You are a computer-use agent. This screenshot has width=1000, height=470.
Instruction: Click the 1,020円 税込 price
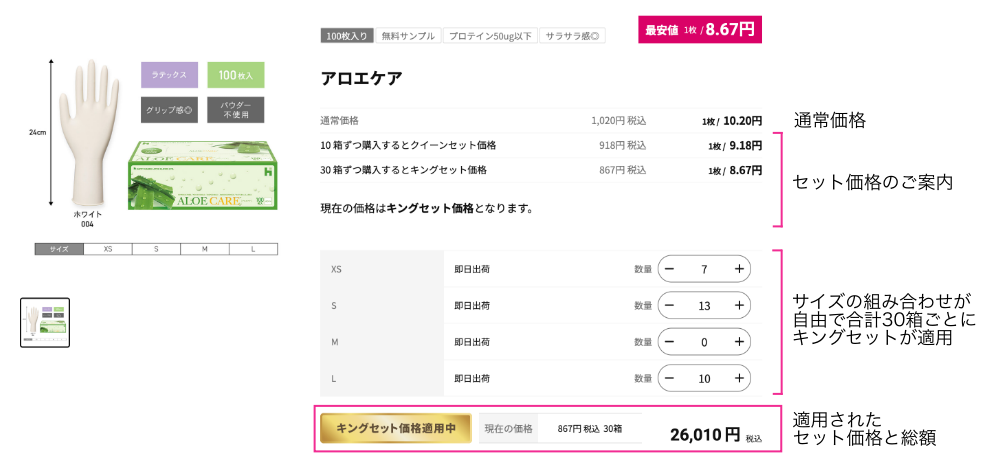point(619,121)
